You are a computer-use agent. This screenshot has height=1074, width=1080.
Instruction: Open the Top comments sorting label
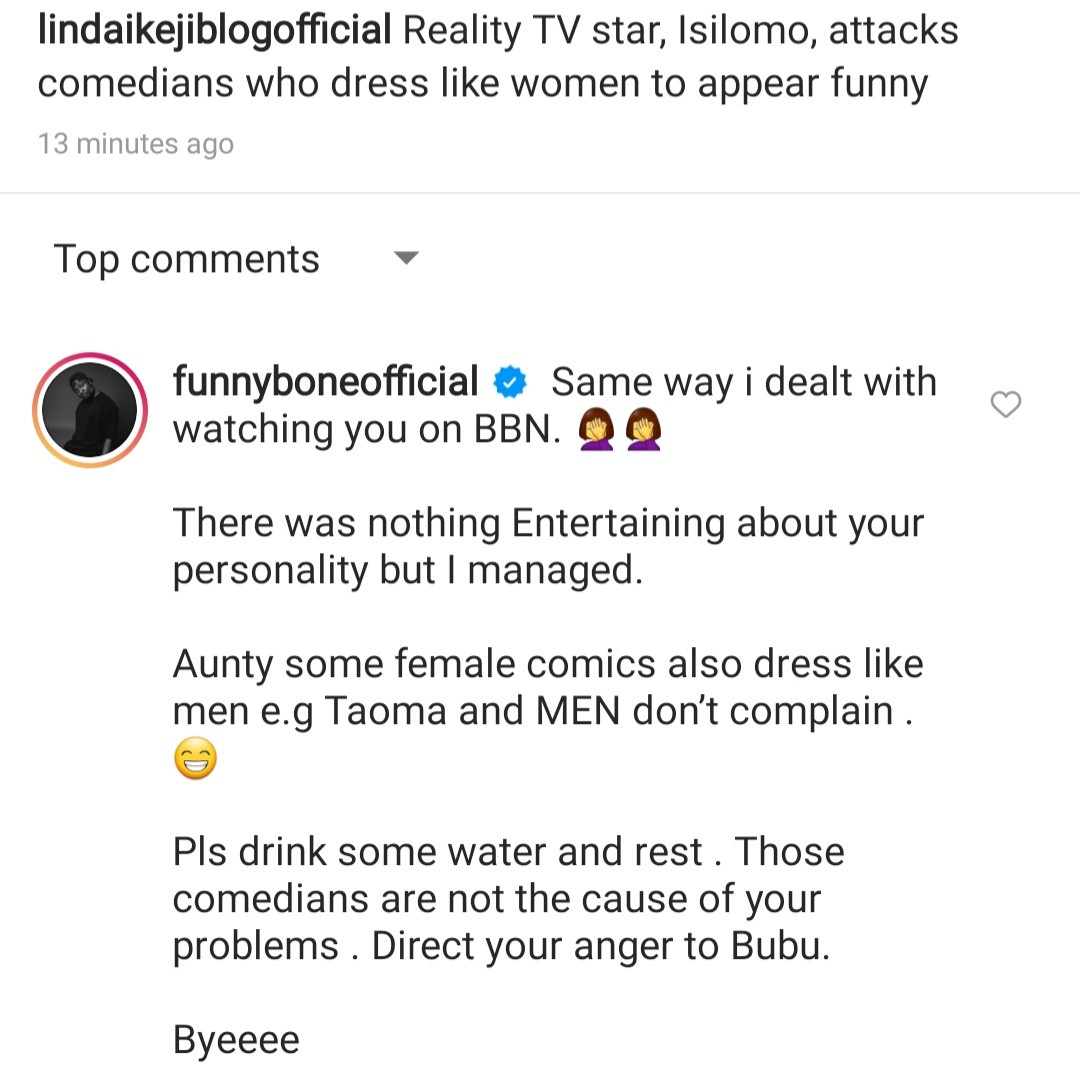click(187, 259)
